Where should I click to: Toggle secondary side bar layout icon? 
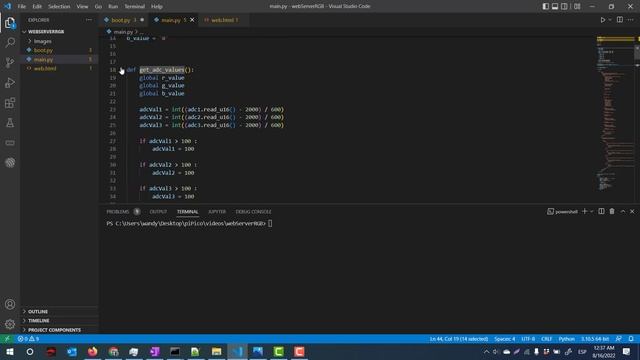564,6
